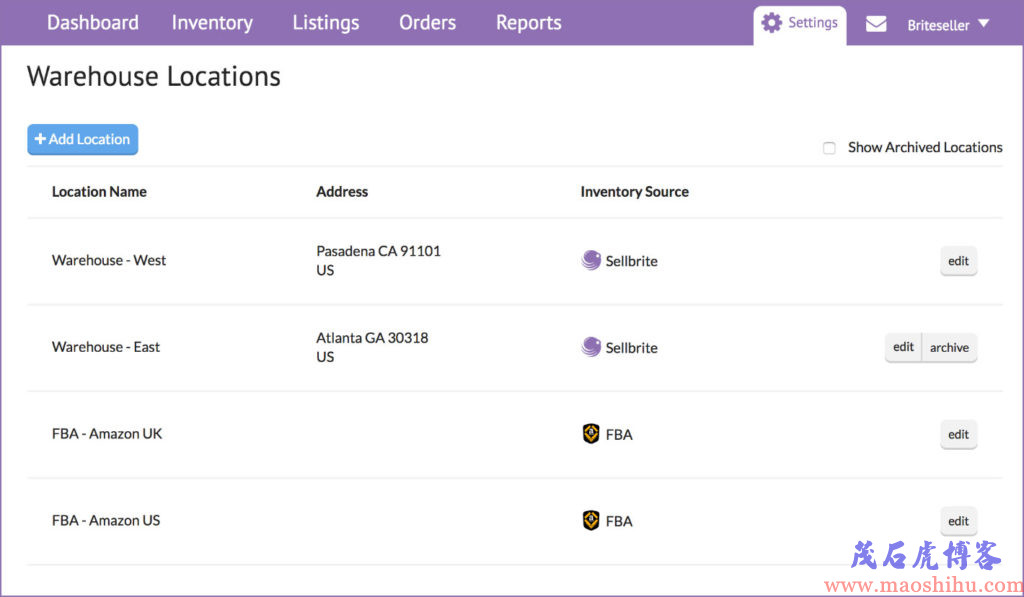
Task: Click FBA shield icon in Amazon UK row
Action: pos(591,434)
